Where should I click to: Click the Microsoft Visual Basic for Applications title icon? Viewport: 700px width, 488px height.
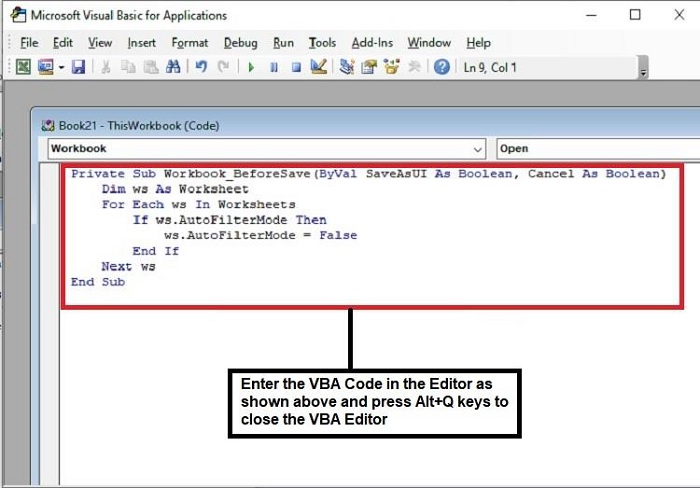click(18, 15)
